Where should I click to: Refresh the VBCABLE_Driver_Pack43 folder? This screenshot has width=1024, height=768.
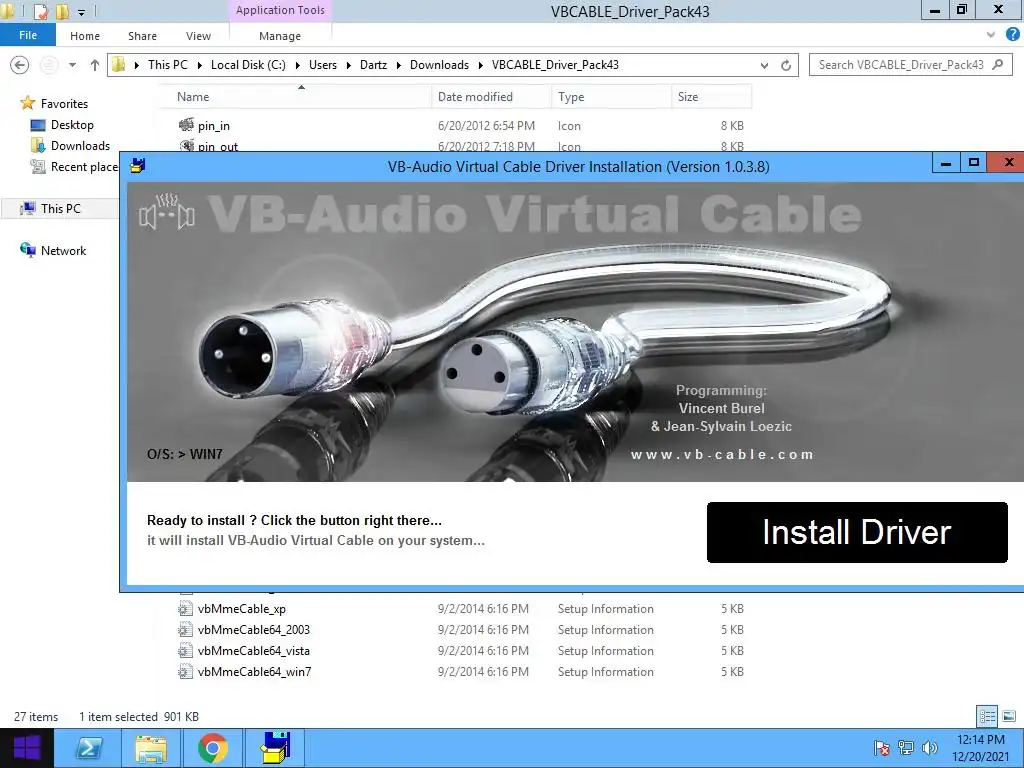pyautogui.click(x=786, y=65)
